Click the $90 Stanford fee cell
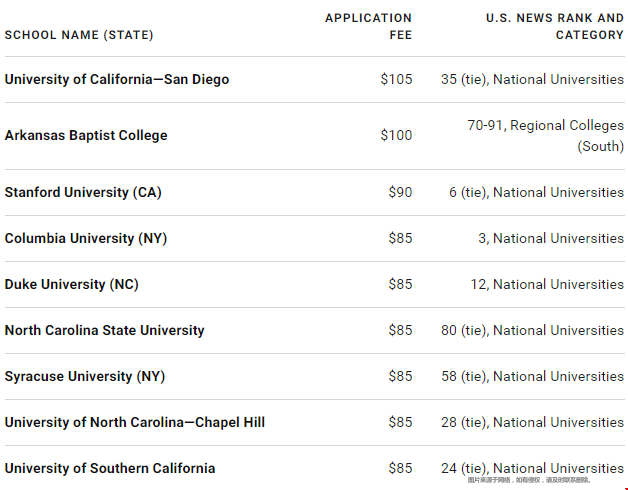The height and width of the screenshot is (490, 628). tap(400, 192)
